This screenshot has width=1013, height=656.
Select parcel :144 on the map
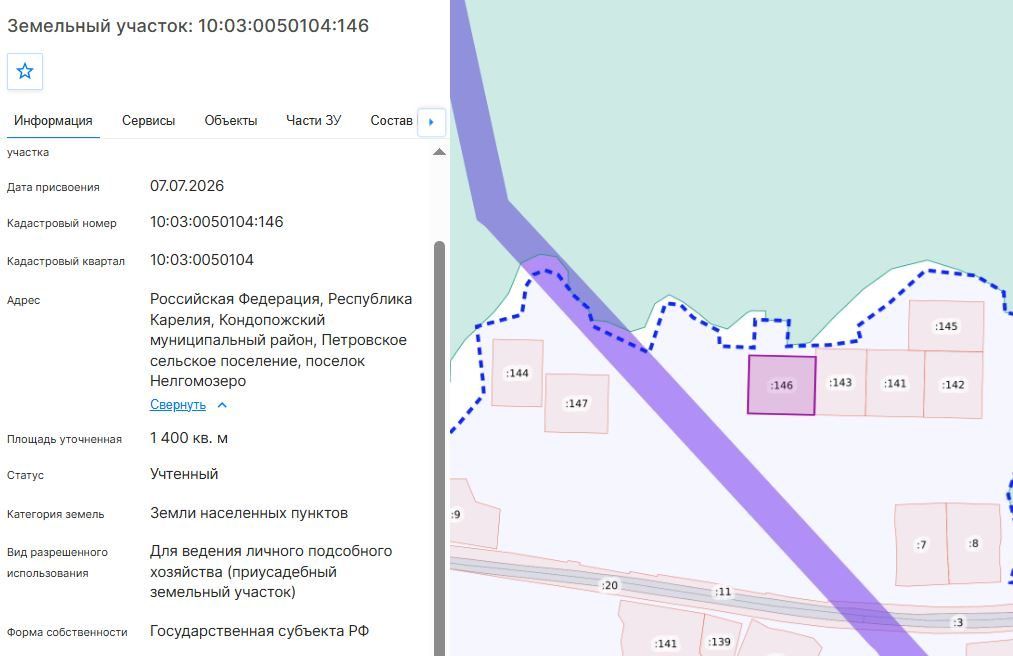pyautogui.click(x=517, y=373)
